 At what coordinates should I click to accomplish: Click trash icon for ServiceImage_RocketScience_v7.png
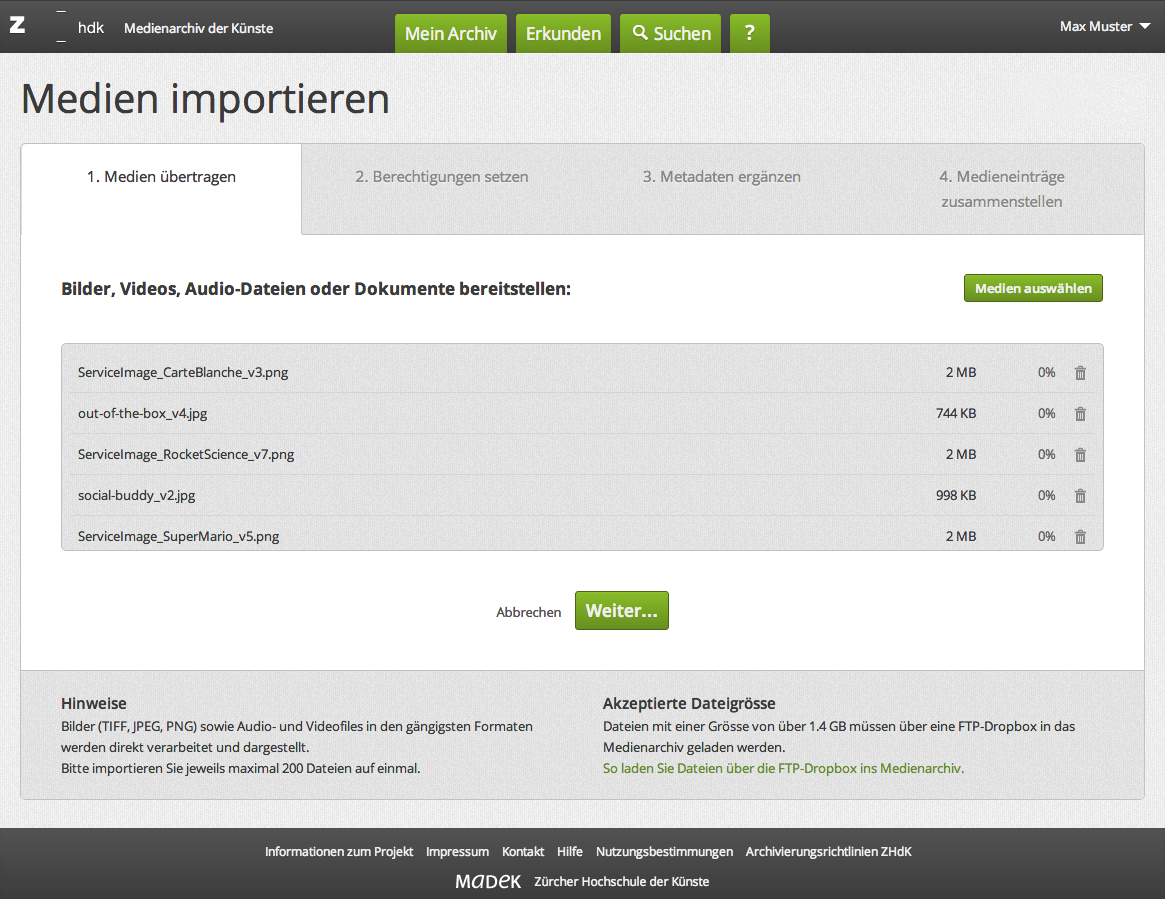click(1080, 455)
